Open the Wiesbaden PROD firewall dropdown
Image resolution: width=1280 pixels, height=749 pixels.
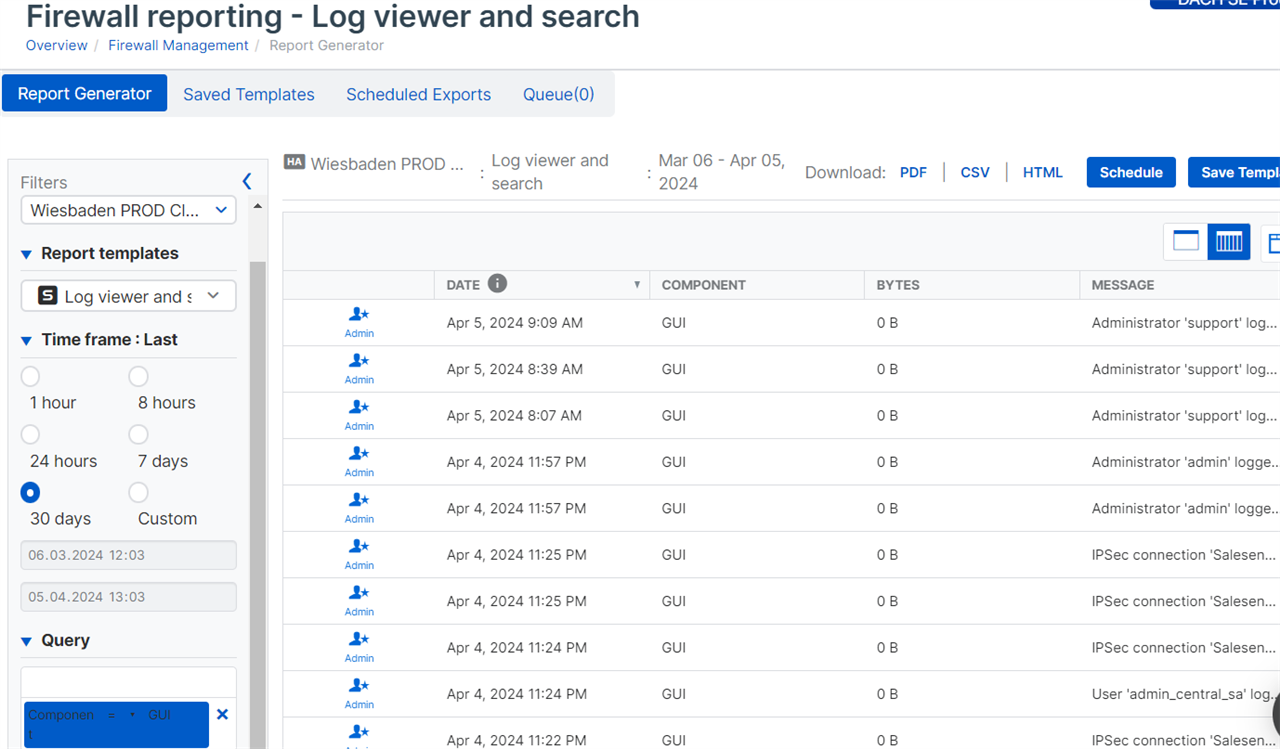pos(129,210)
